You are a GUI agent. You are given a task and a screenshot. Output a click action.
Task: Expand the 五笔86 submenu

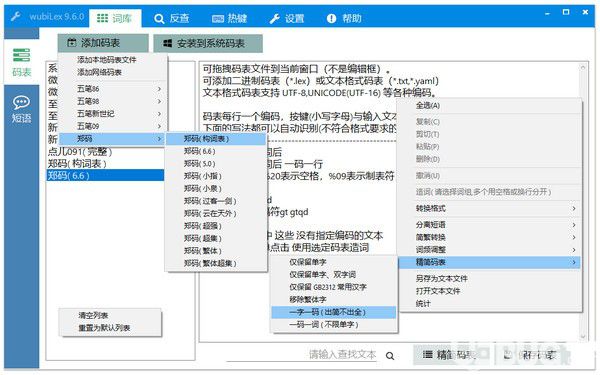tap(112, 89)
